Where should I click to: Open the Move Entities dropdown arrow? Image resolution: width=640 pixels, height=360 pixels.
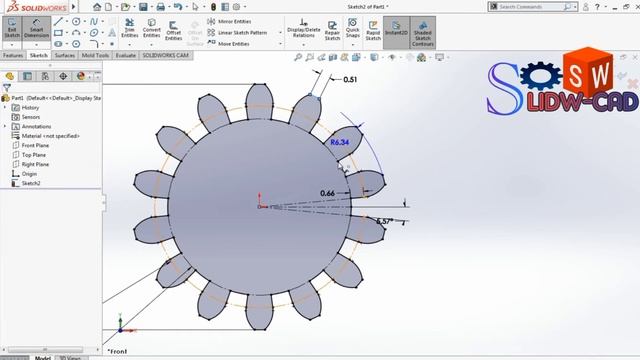click(x=280, y=44)
